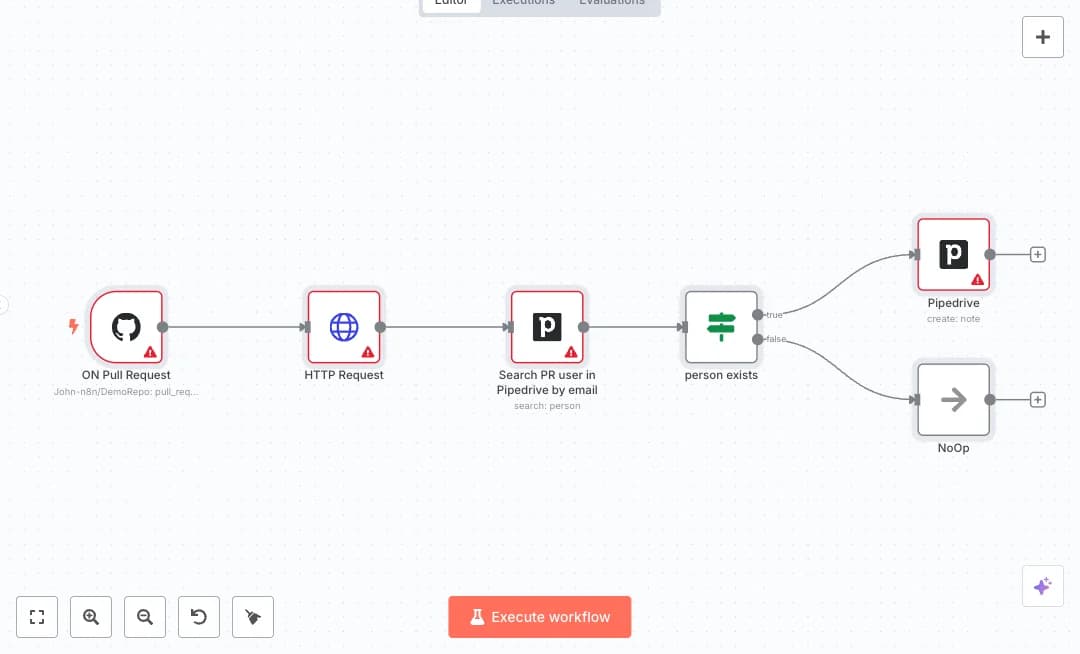The width and height of the screenshot is (1080, 654).
Task: Select the HTTP Request globe node
Action: click(x=344, y=326)
